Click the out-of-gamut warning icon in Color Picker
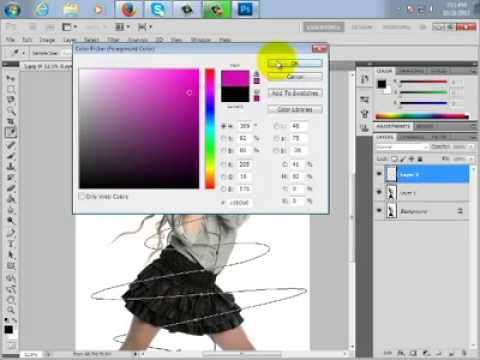The height and width of the screenshot is (360, 480). 257,74
